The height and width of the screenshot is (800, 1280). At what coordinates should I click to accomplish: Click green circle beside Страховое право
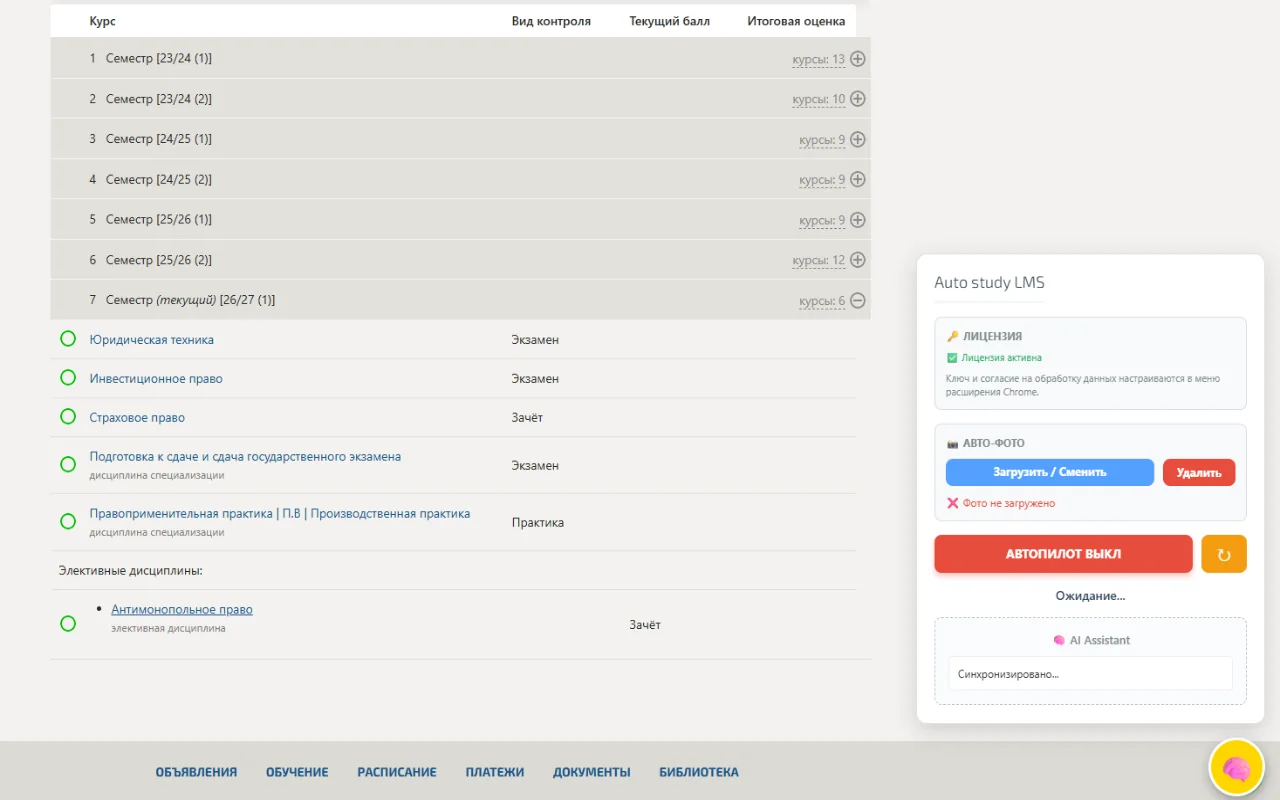tap(68, 416)
